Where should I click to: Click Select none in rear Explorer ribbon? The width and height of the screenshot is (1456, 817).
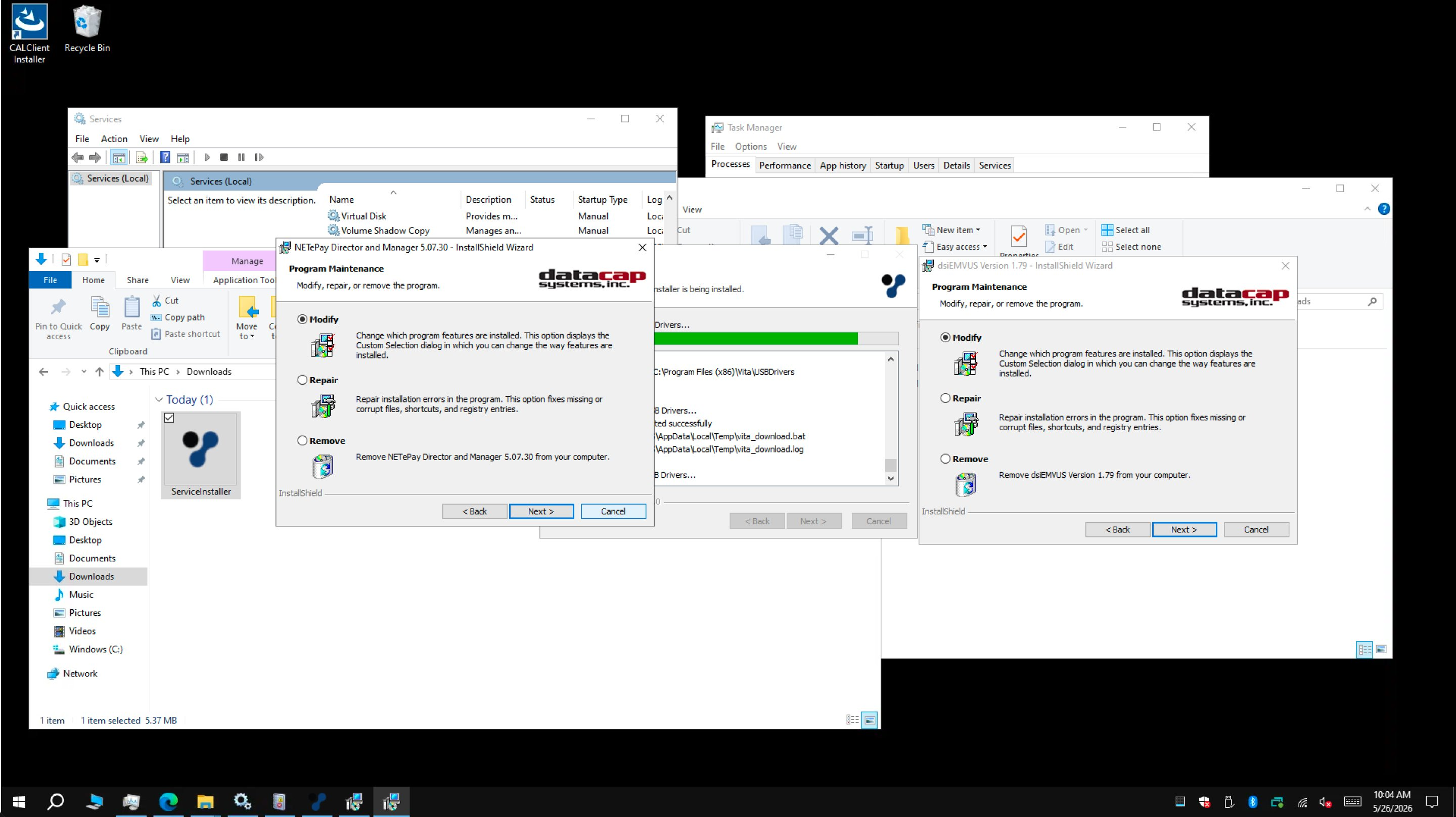1131,247
